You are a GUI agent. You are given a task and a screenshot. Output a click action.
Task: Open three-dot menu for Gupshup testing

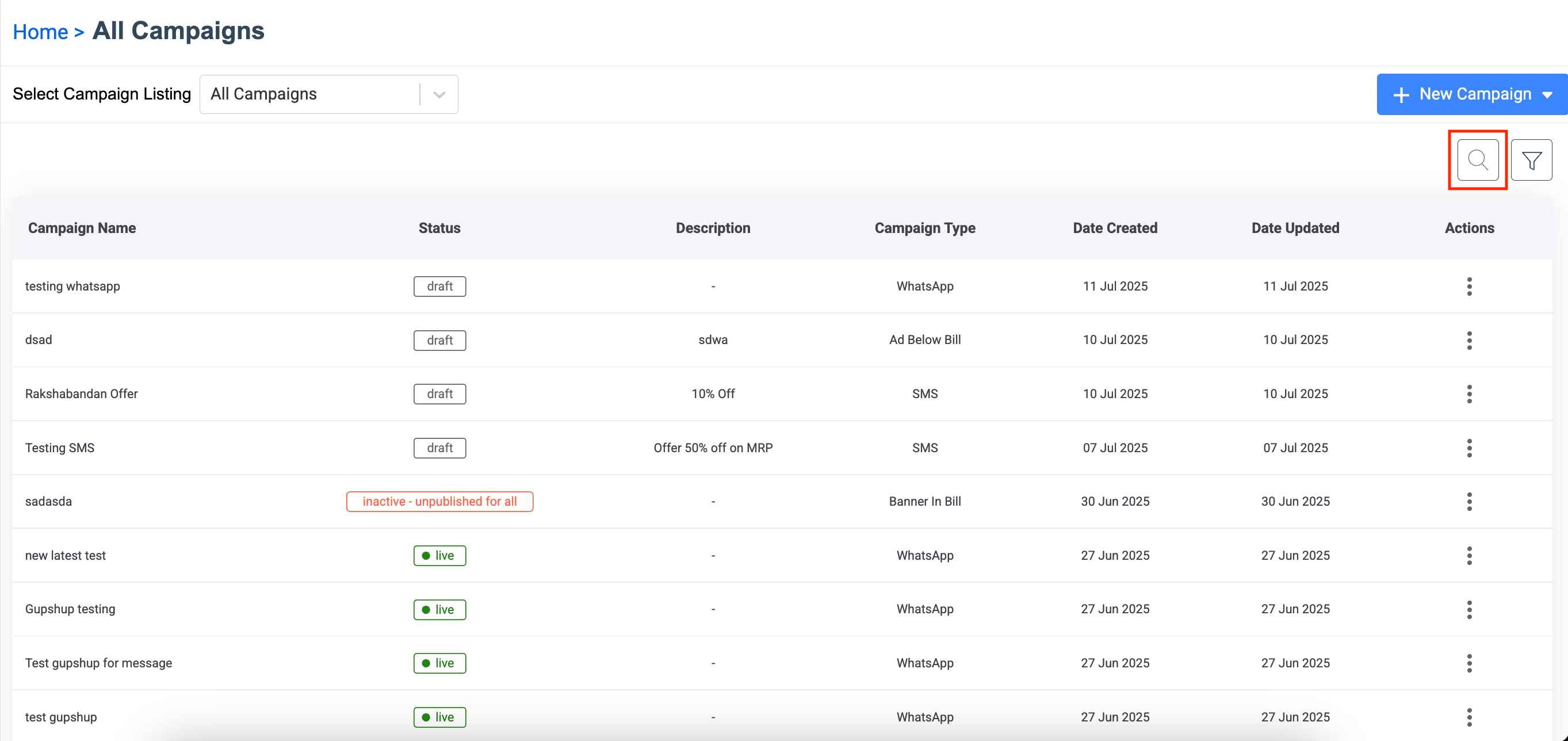[1469, 609]
